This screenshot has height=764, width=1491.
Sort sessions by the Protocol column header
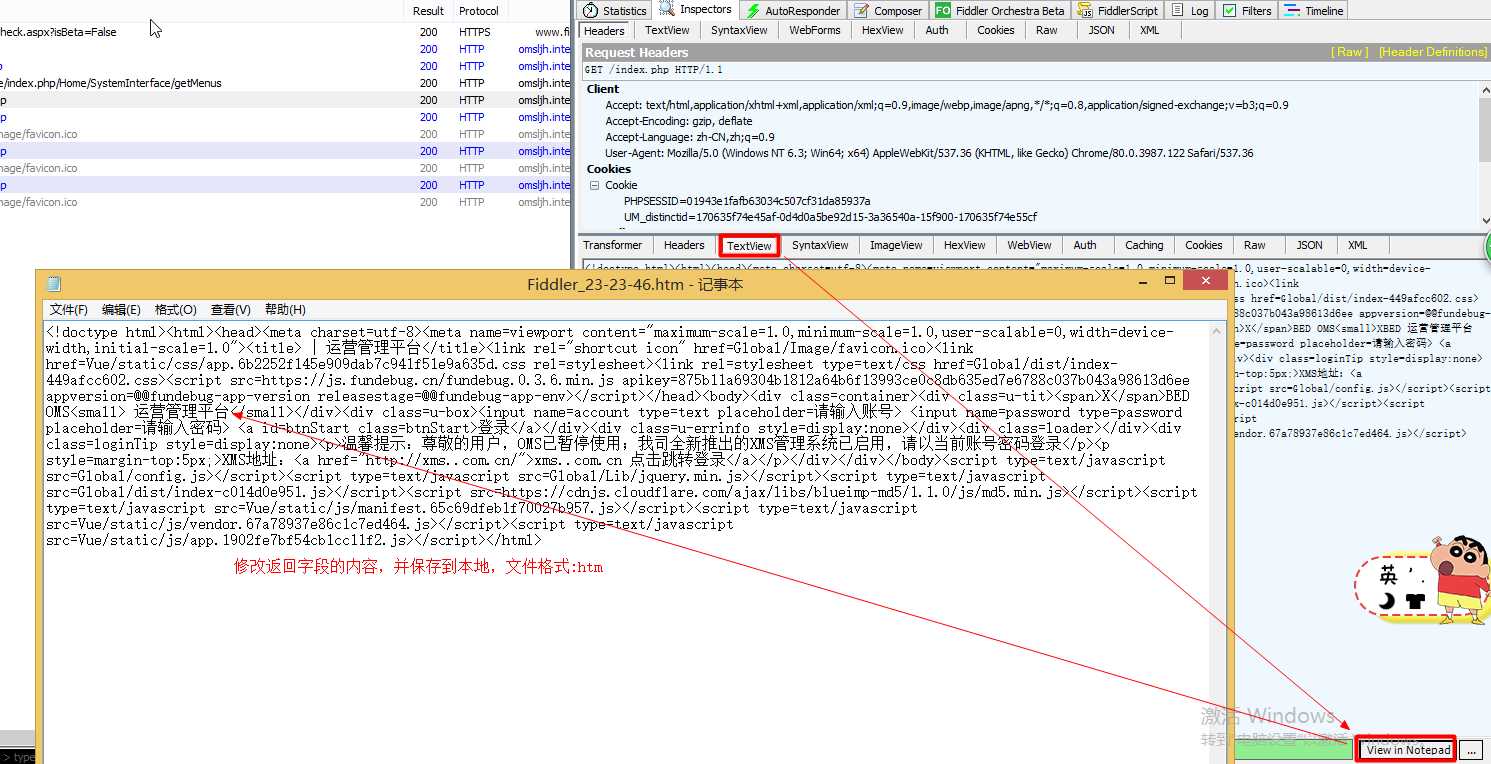point(478,11)
